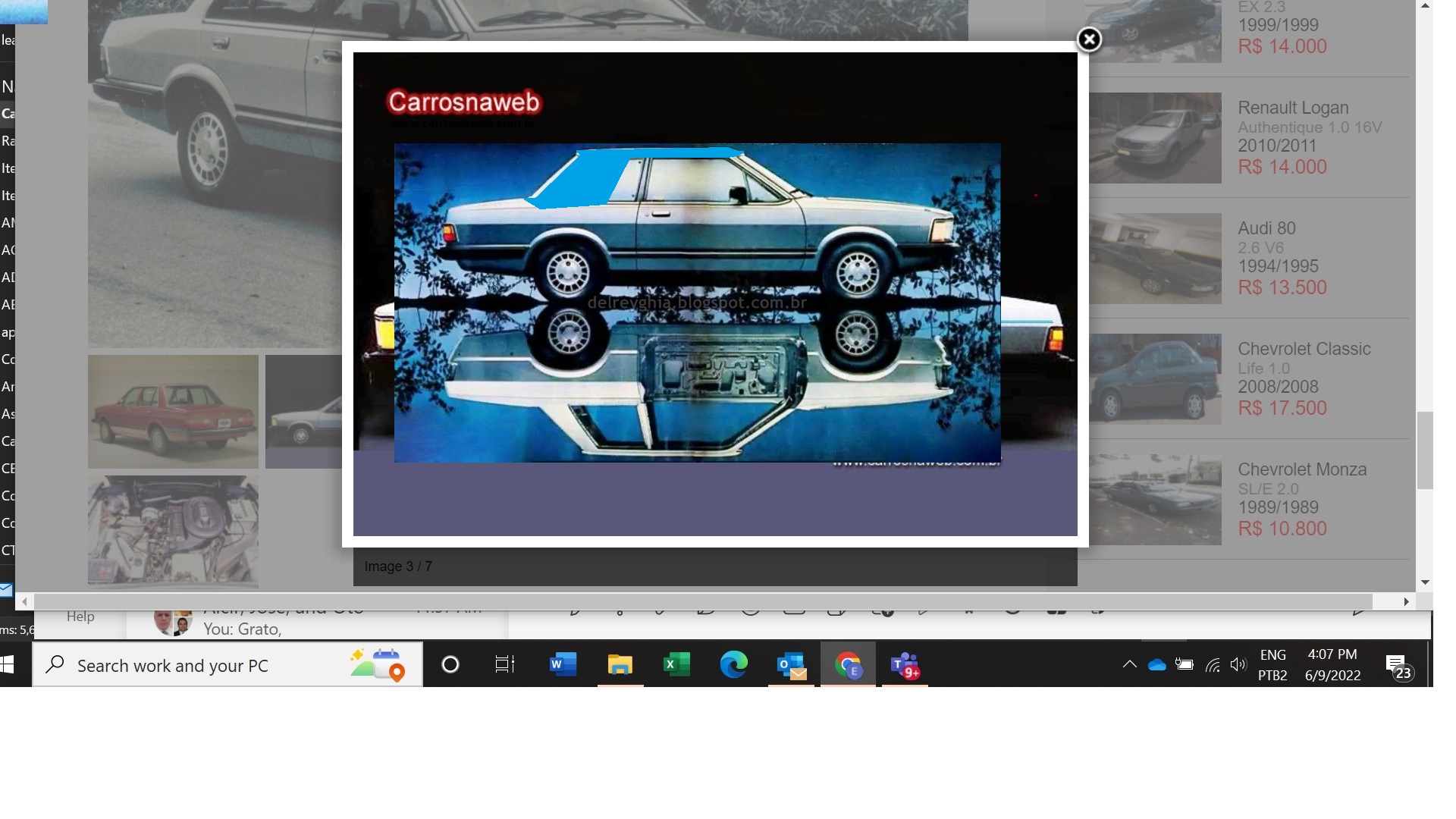Viewport: 1456px width, 819px height.
Task: Open the chat reading 'You: Grato,'
Action: click(x=242, y=629)
